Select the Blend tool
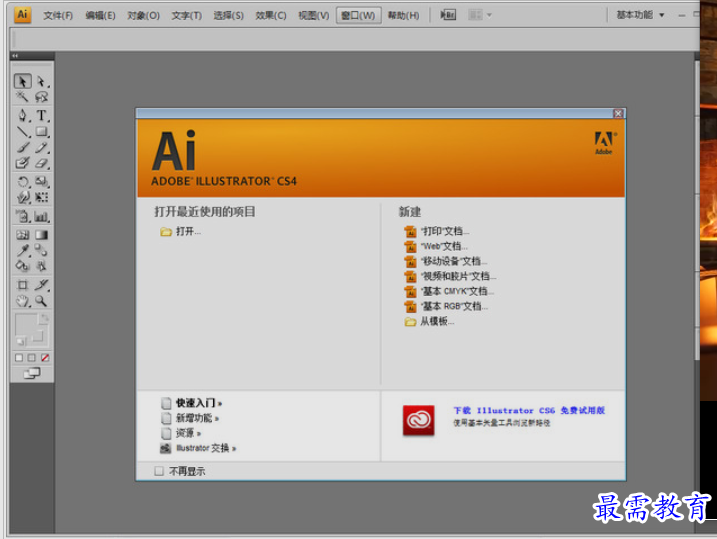Screen dimensions: 717x539 pos(42,250)
